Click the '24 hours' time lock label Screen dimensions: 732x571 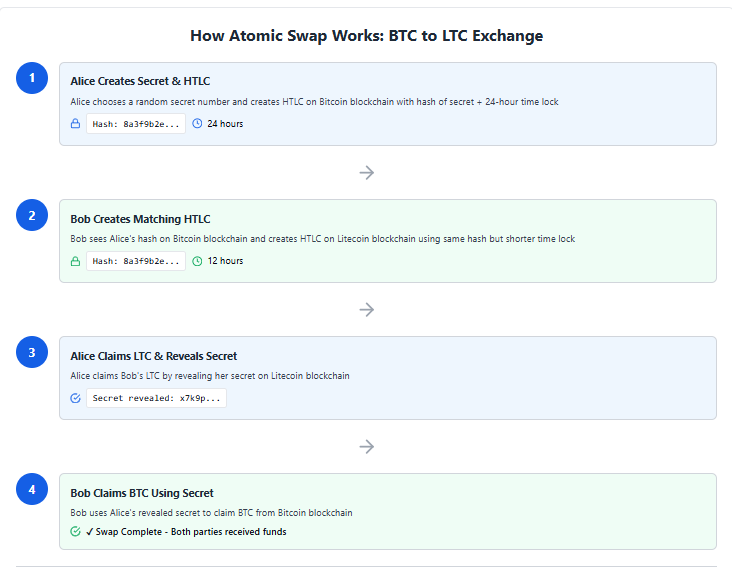[x=225, y=124]
